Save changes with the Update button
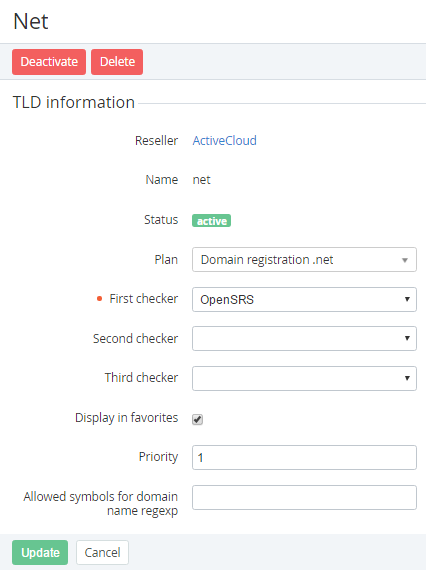426x573 pixels. click(x=40, y=552)
